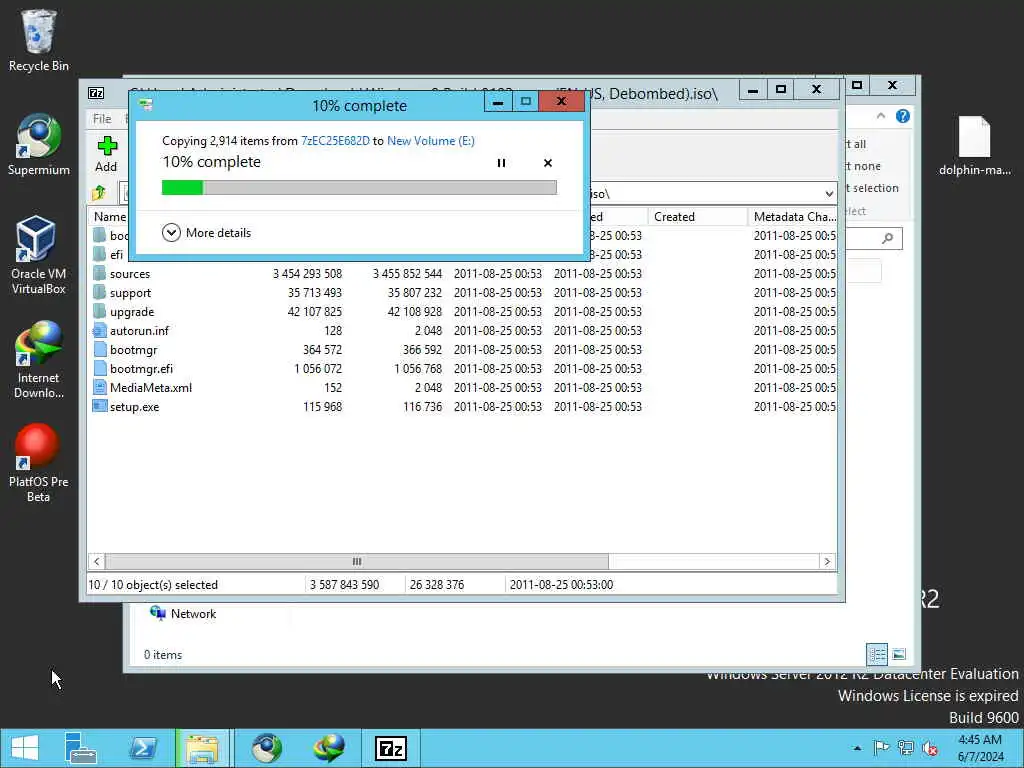
Task: Sort by Metadata Changed column
Action: coord(793,217)
